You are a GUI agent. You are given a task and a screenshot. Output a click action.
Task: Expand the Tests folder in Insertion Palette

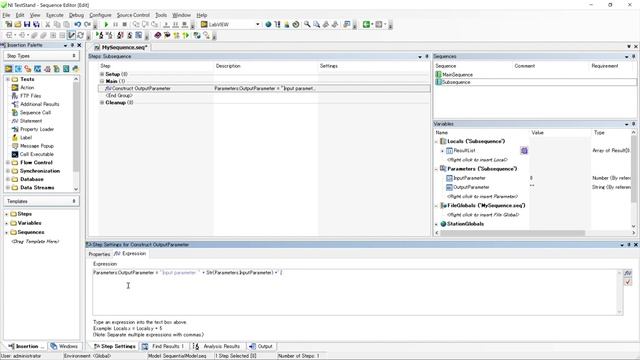click(7, 79)
